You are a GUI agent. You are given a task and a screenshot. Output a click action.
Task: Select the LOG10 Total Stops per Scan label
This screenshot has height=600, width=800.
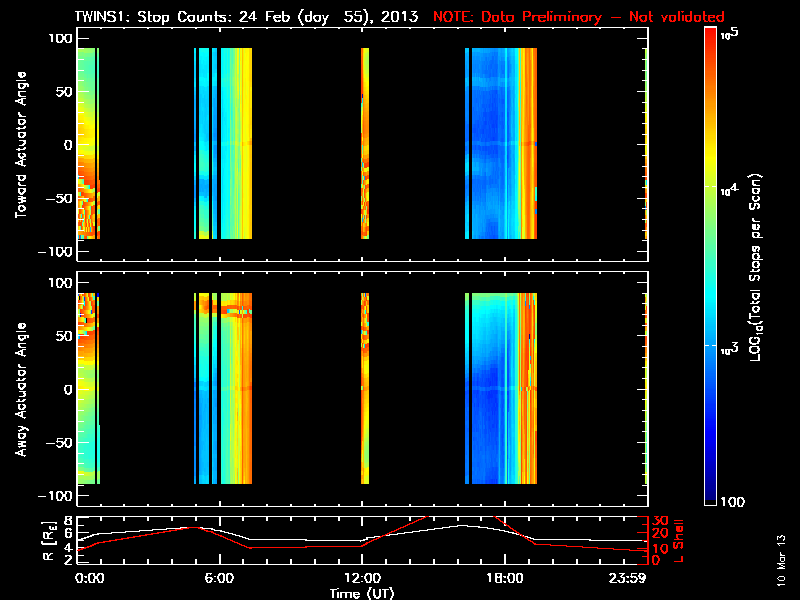point(759,264)
